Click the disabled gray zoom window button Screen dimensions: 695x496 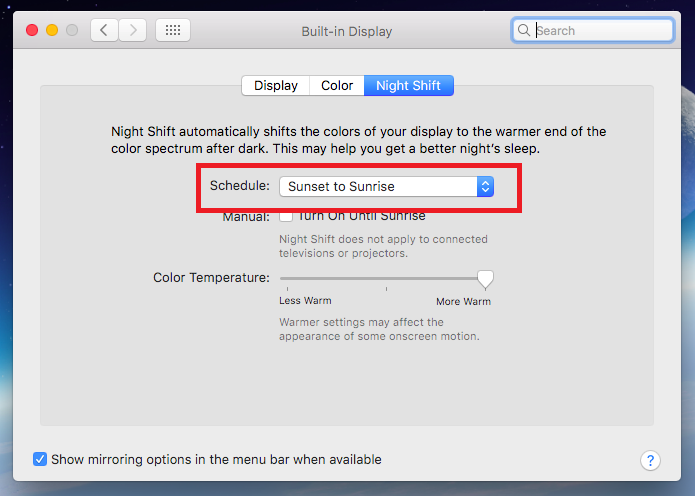point(72,30)
